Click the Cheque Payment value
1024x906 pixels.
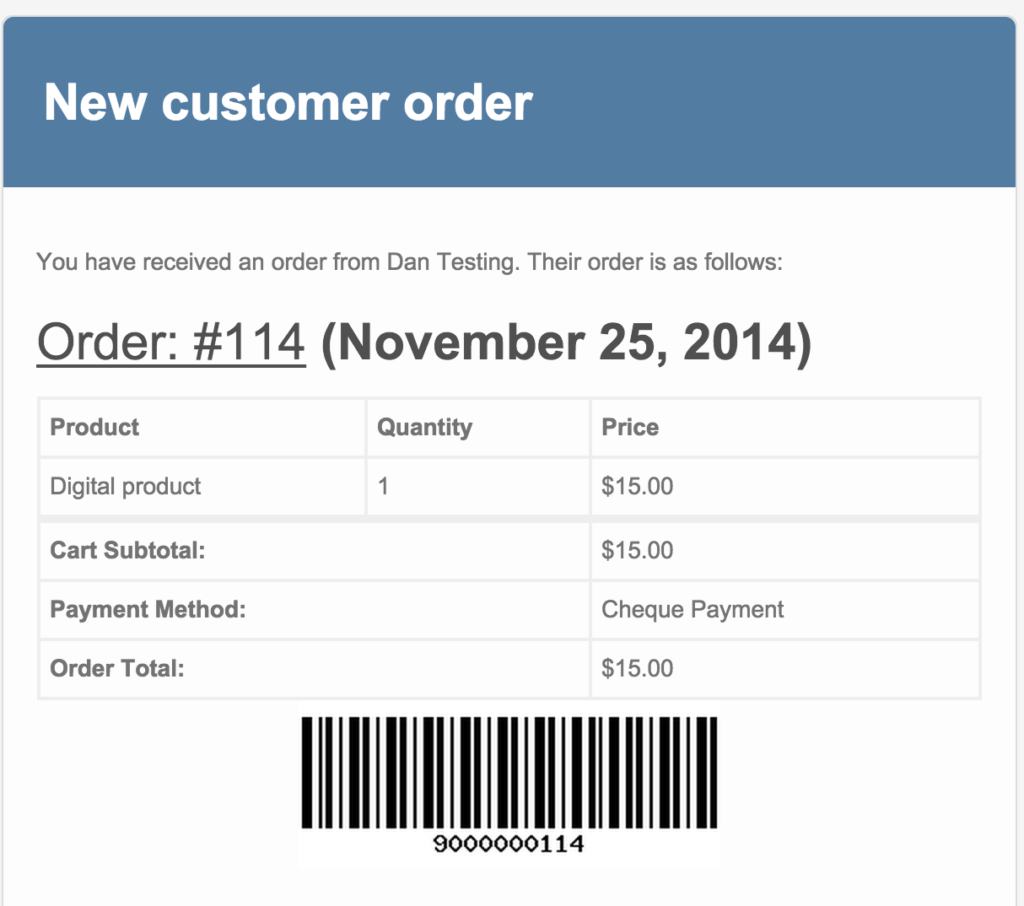[x=692, y=609]
